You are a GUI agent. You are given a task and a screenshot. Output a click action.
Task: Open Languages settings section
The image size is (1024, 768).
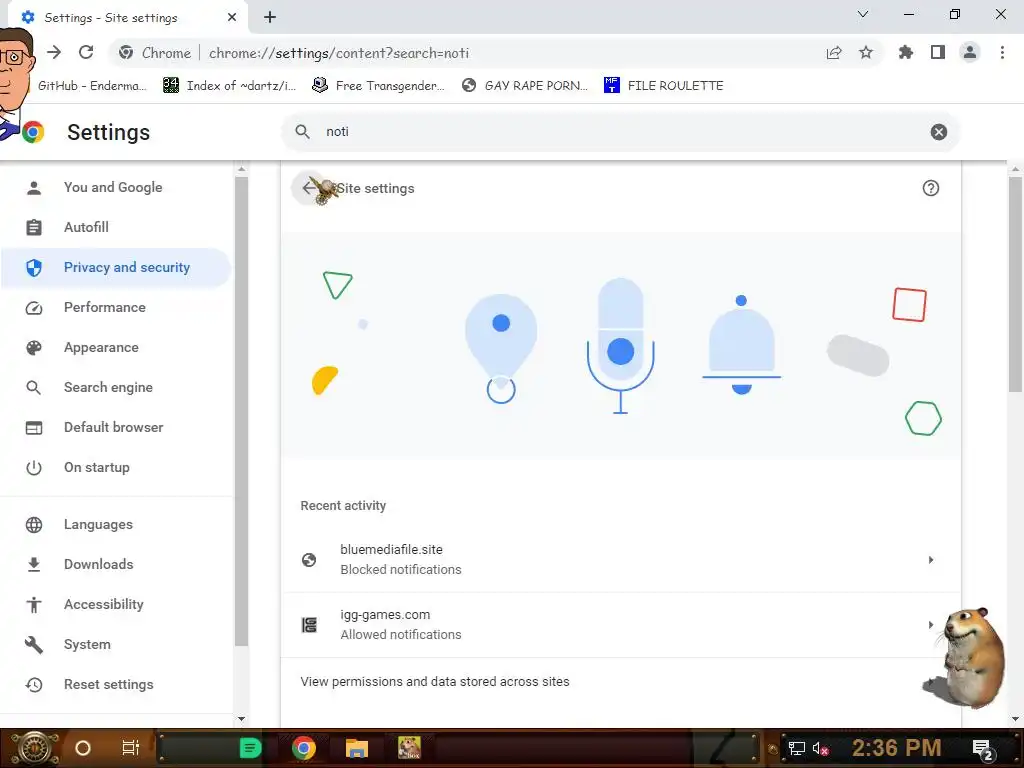point(116,524)
